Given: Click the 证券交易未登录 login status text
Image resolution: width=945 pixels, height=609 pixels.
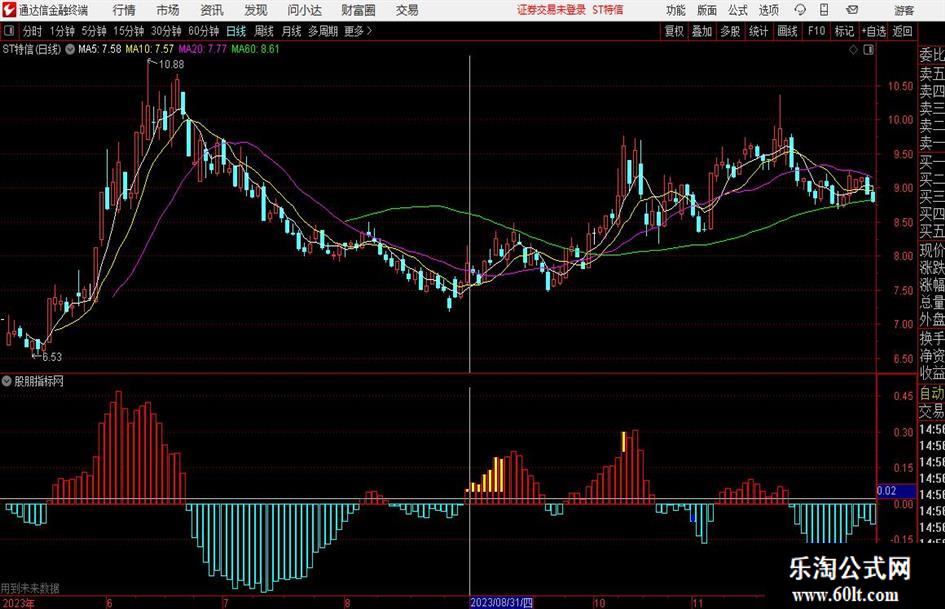Looking at the screenshot, I should click(x=551, y=10).
